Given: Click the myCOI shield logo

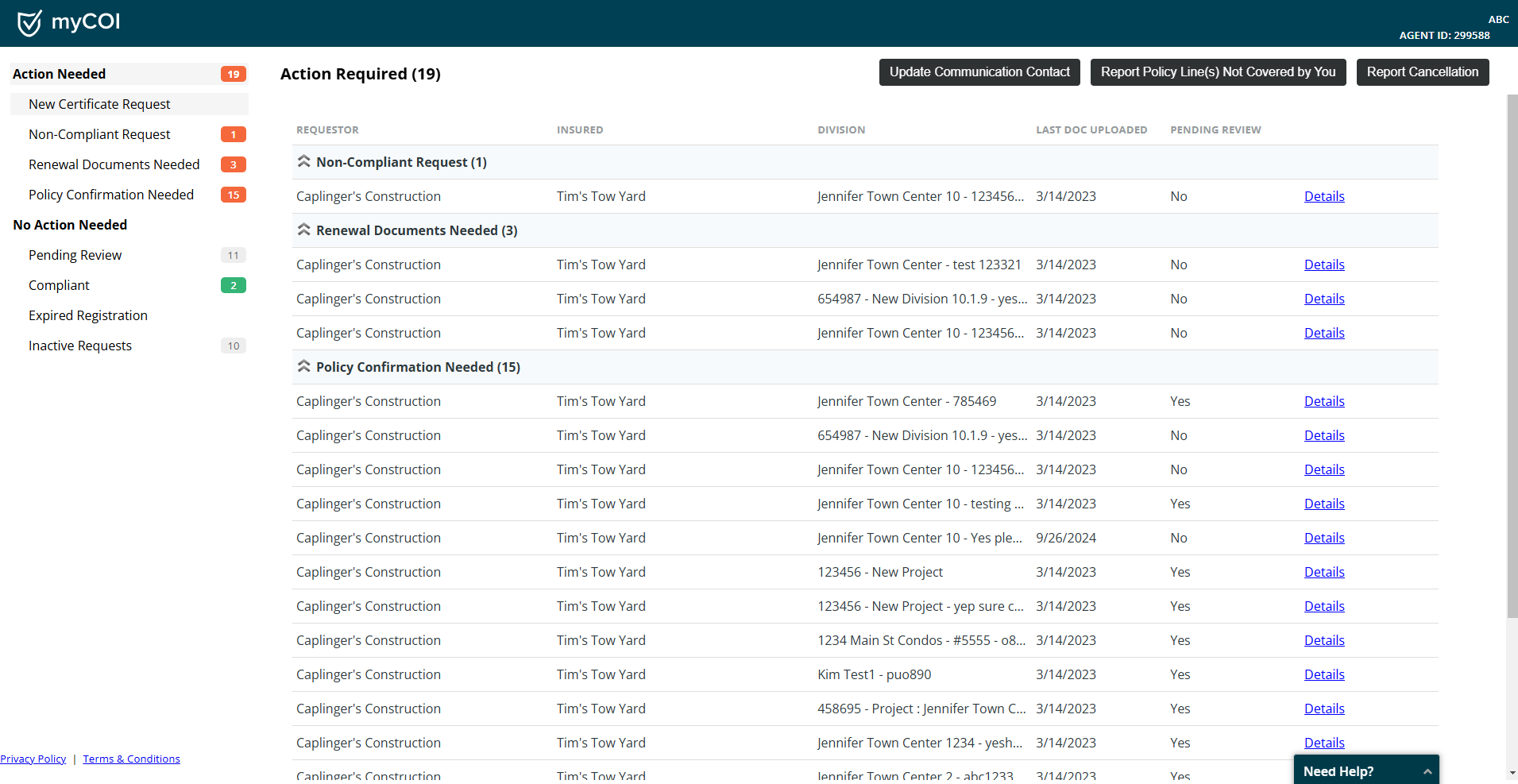Looking at the screenshot, I should [x=29, y=22].
